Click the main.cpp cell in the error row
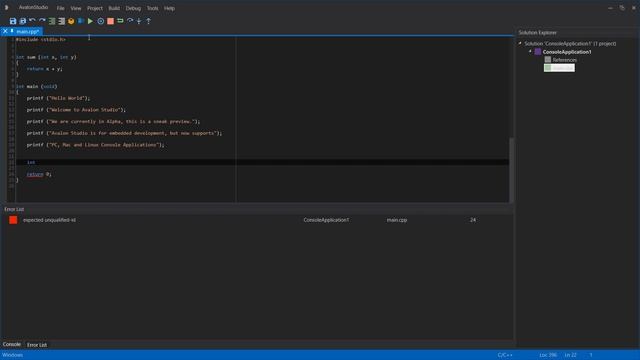Viewport: 640px width, 360px height. [397, 220]
